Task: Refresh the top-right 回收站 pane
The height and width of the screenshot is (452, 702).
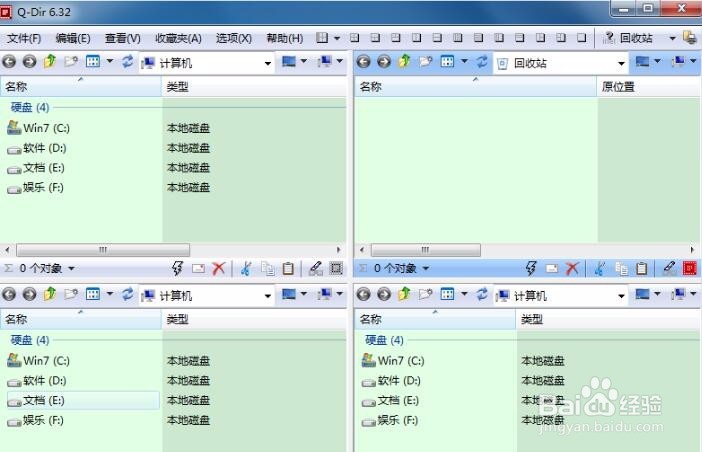Action: pyautogui.click(x=482, y=61)
